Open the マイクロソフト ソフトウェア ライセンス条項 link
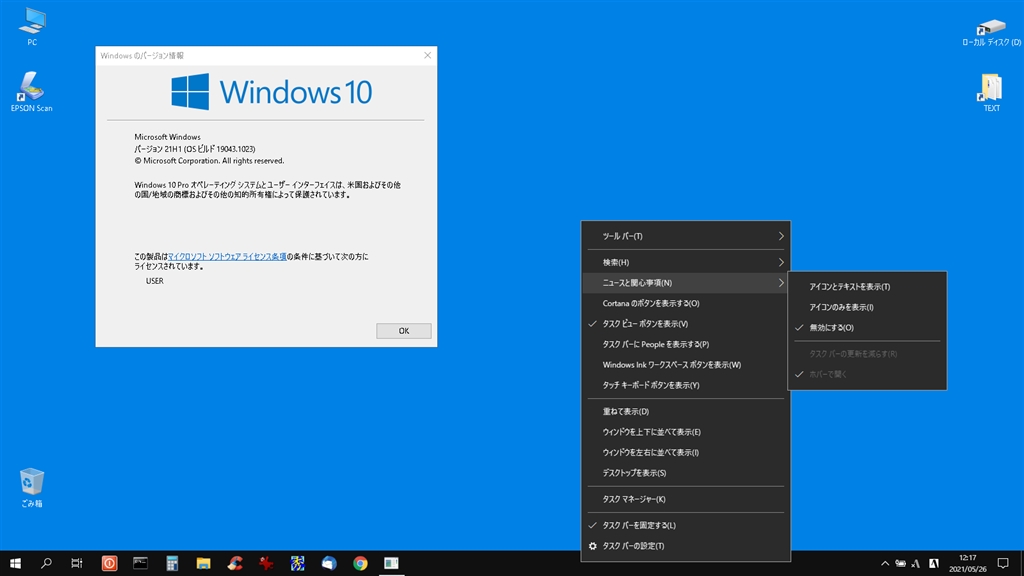1024x576 pixels. pos(227,257)
